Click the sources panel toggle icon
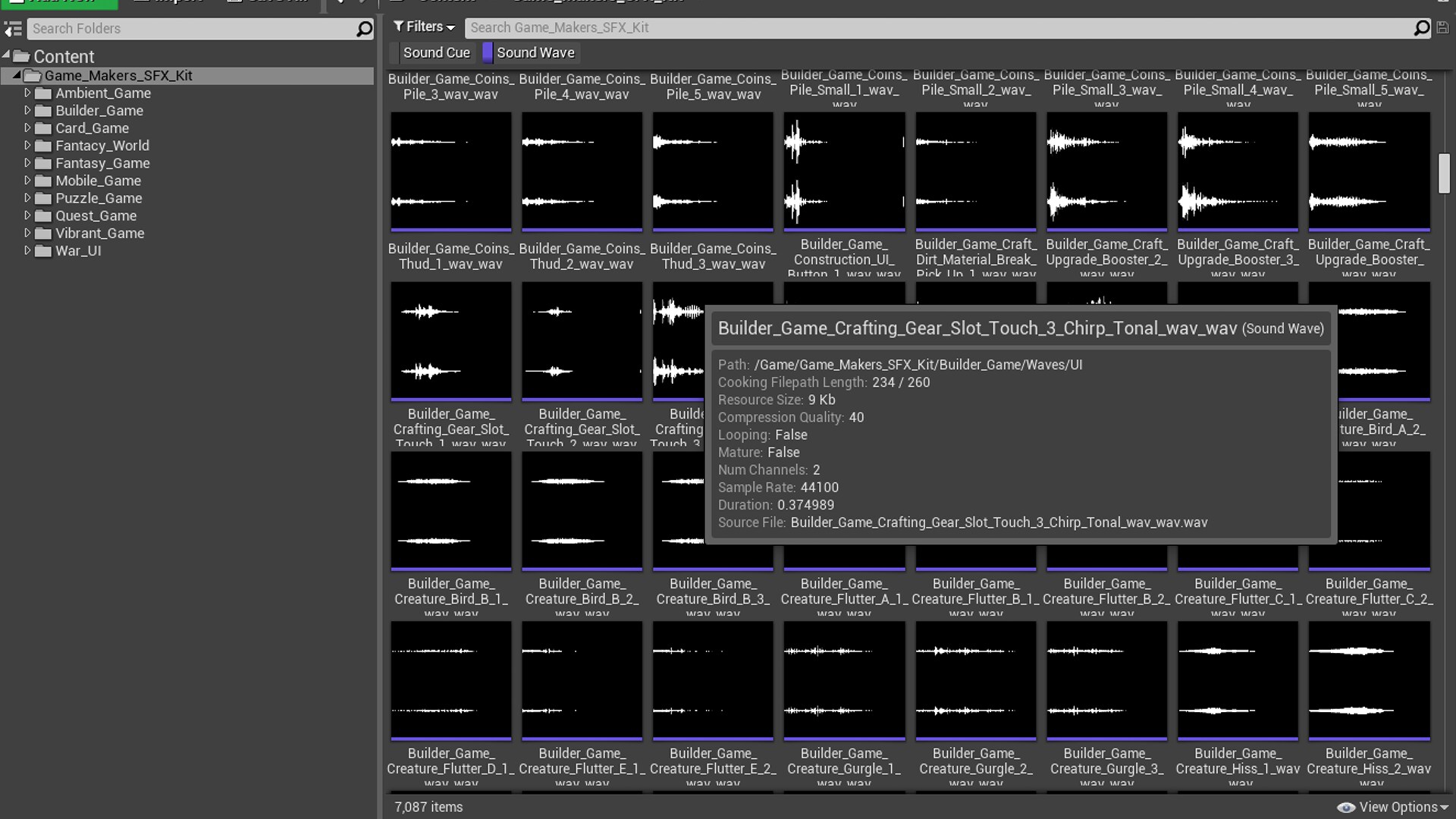Image resolution: width=1456 pixels, height=819 pixels. point(12,29)
